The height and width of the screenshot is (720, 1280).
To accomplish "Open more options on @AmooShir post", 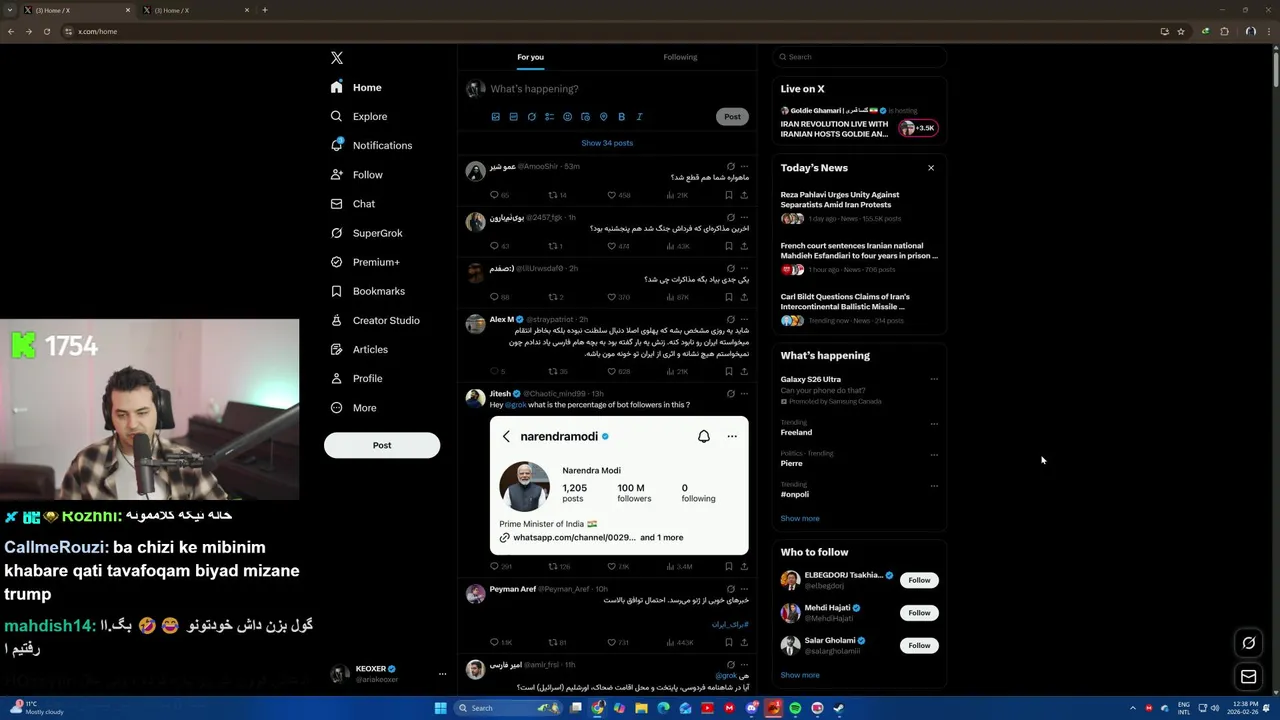I will (x=744, y=166).
